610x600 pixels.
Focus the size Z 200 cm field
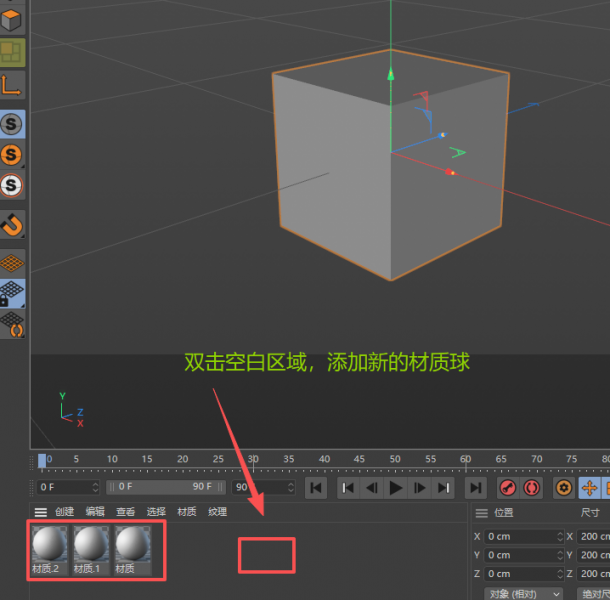click(x=593, y=574)
